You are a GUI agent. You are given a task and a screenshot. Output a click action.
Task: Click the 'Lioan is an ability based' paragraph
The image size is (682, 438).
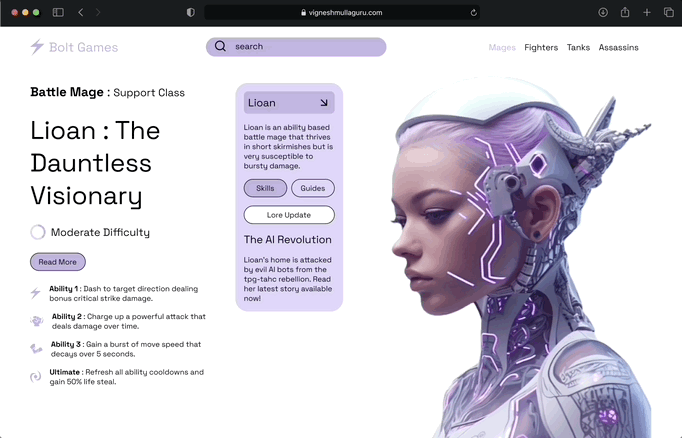pyautogui.click(x=288, y=147)
